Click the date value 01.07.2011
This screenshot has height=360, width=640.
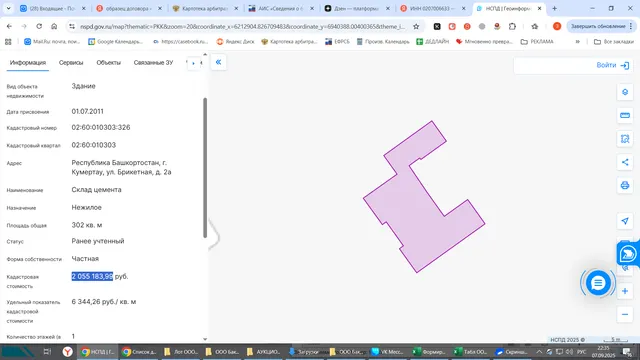(x=87, y=111)
